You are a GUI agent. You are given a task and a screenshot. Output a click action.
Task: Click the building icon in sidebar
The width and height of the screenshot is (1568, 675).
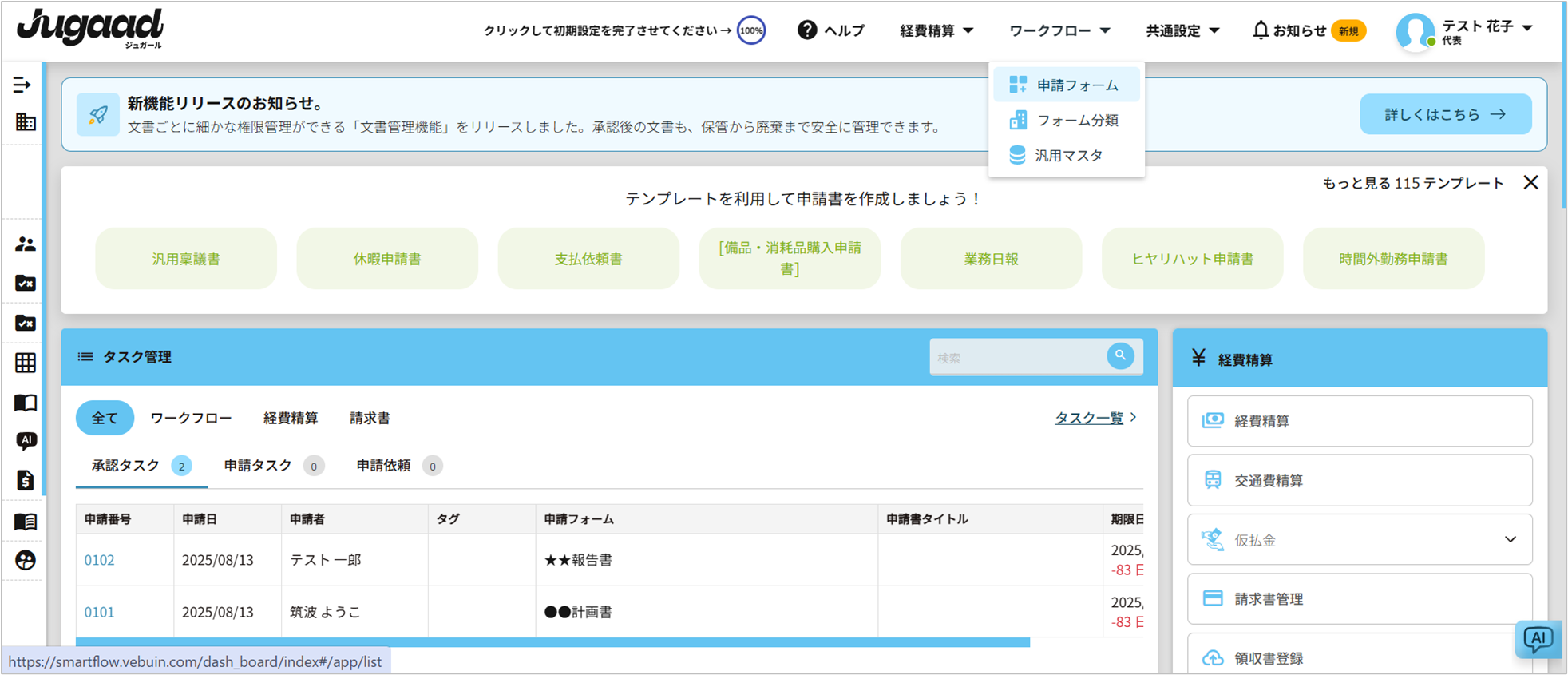coord(26,122)
